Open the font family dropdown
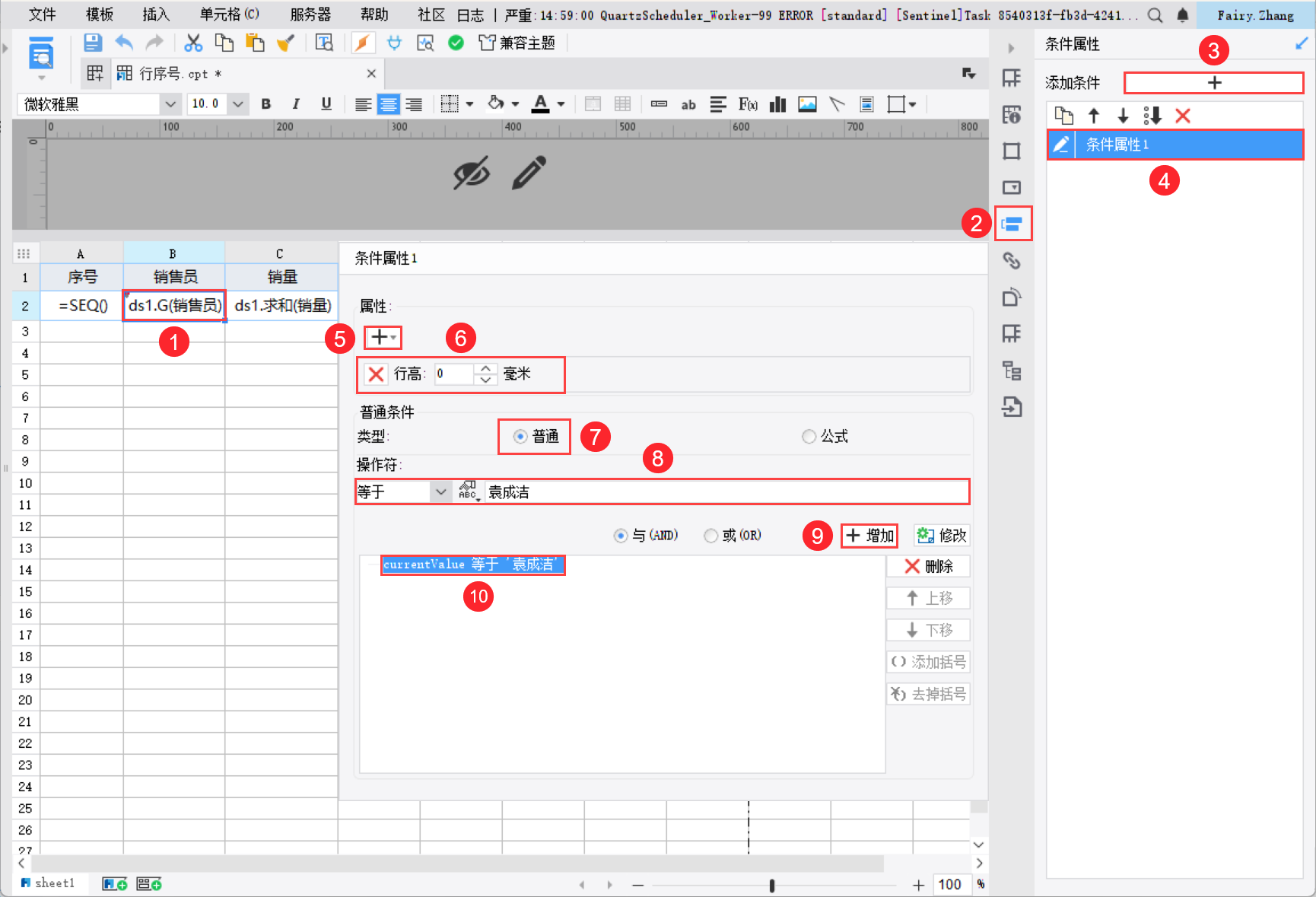The height and width of the screenshot is (897, 1316). [x=170, y=104]
